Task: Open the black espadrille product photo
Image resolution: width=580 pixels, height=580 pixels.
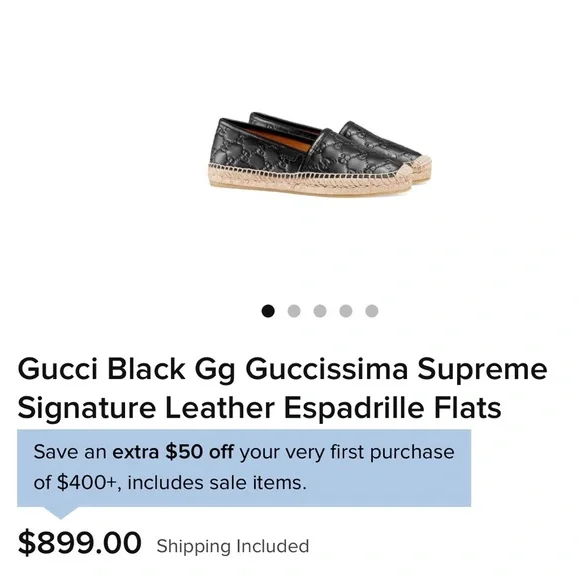Action: pos(320,154)
